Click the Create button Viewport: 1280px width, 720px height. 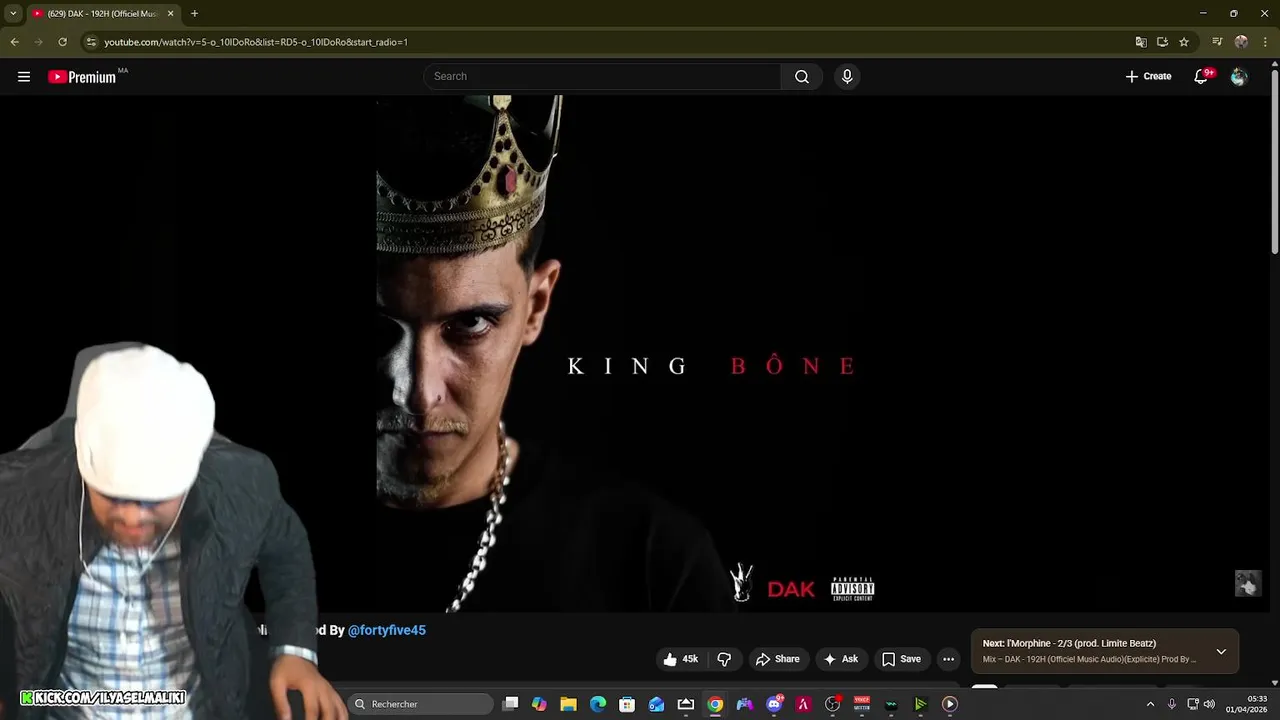[x=1148, y=77]
